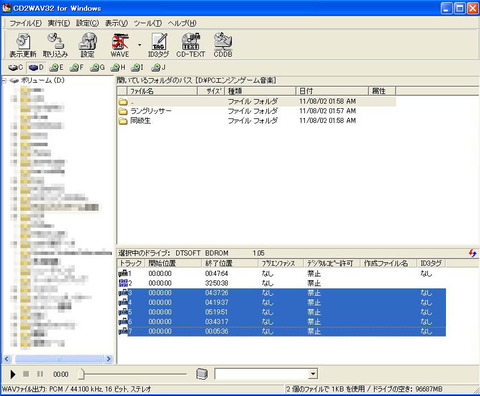Open the 設定(C) menu
The image size is (480, 396).
click(x=87, y=23)
